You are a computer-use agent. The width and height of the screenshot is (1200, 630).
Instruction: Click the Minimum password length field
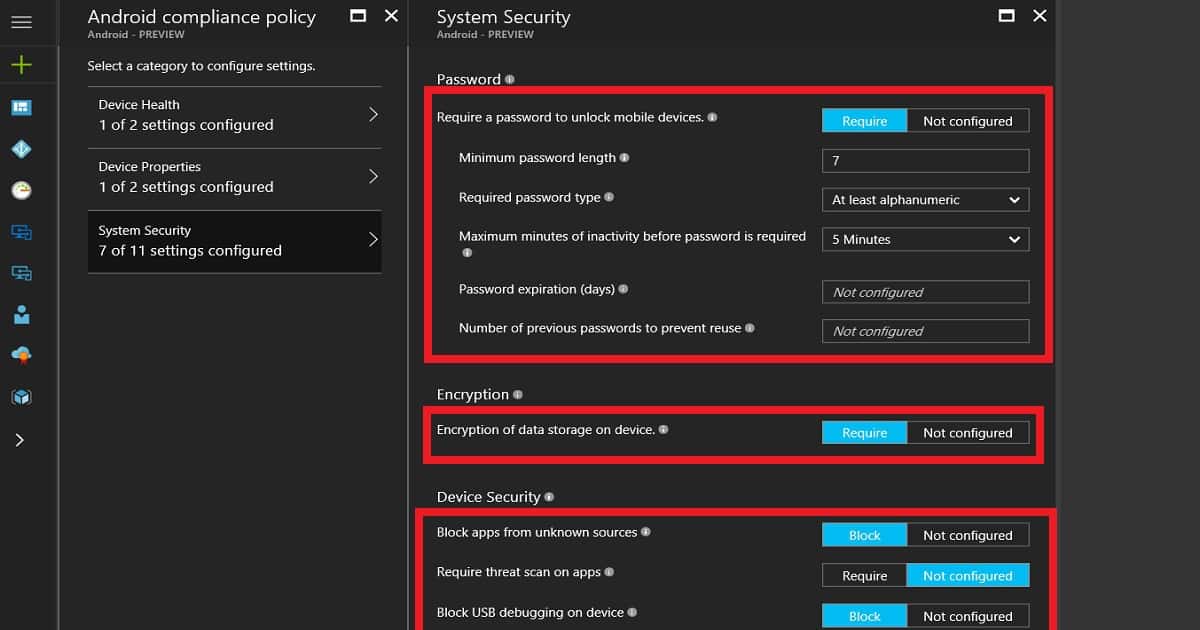pos(925,161)
